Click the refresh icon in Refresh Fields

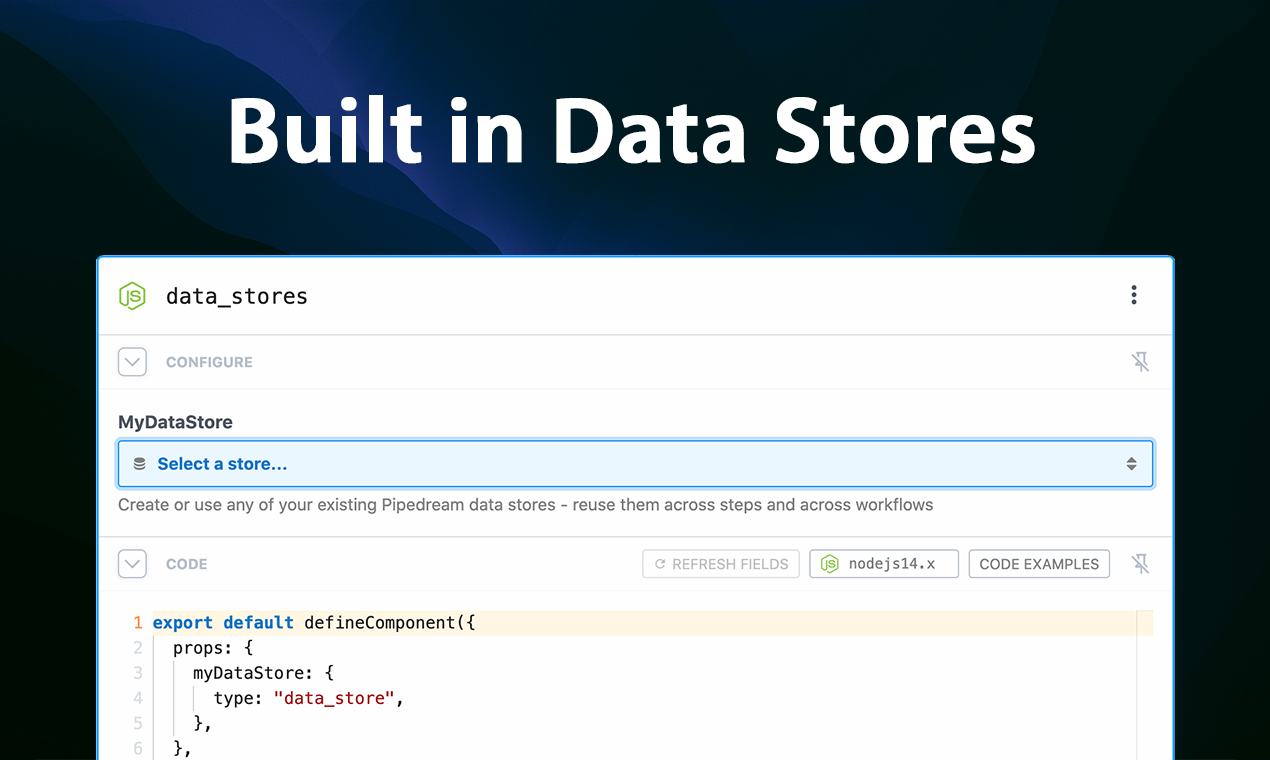tap(659, 564)
